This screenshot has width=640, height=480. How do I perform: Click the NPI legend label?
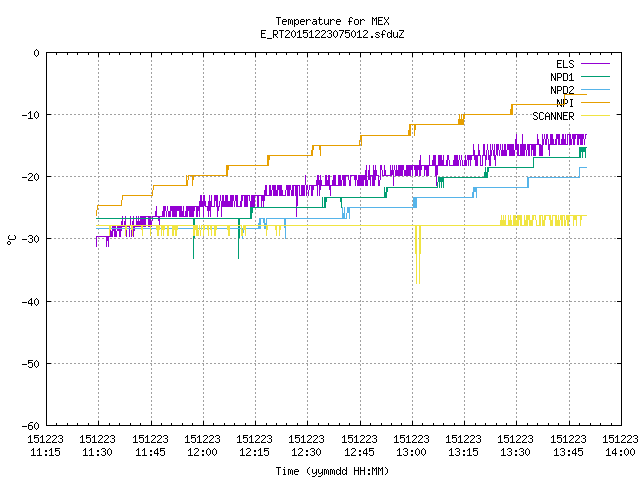tap(565, 103)
